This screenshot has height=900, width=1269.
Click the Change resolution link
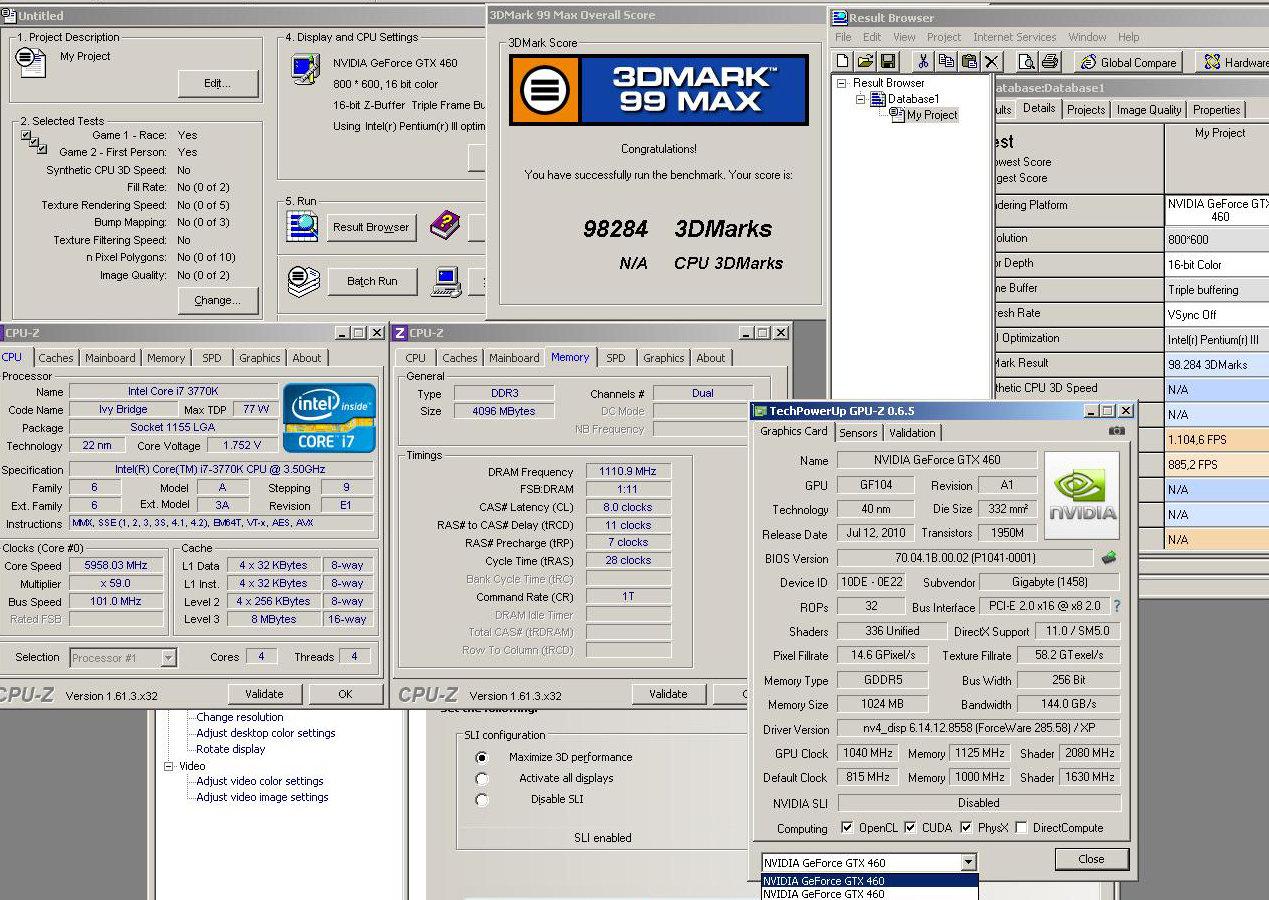[x=240, y=717]
